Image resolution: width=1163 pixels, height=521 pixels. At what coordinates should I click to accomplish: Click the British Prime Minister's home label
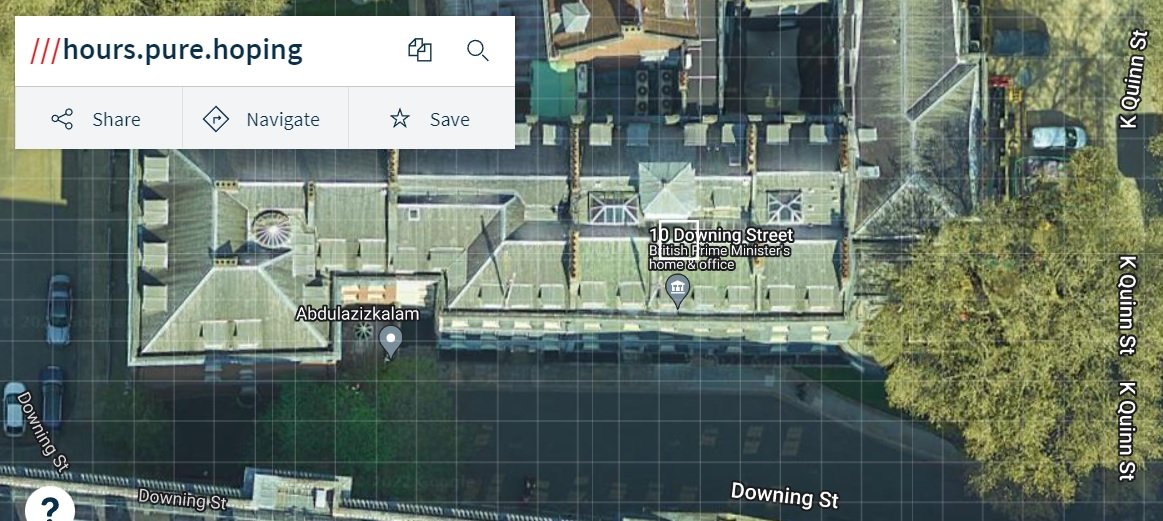pos(719,258)
